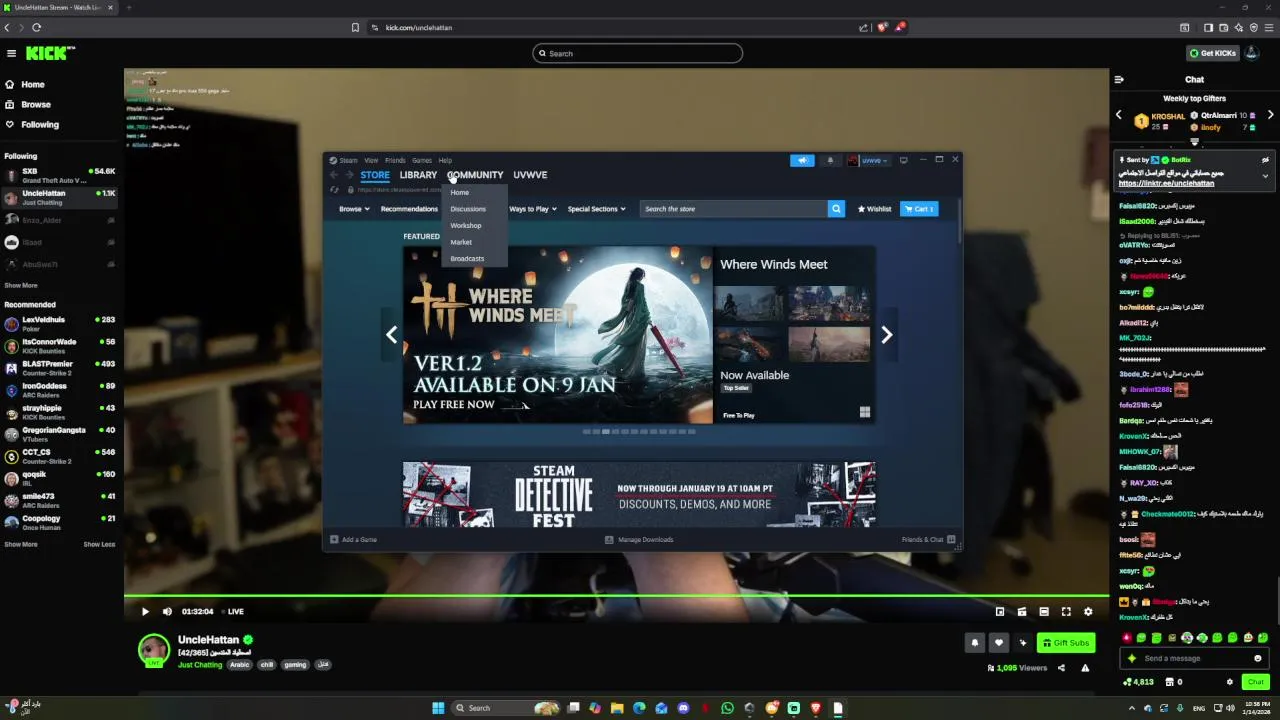Open Steam Wishlist
Screen dimensions: 1280x720
(x=874, y=209)
